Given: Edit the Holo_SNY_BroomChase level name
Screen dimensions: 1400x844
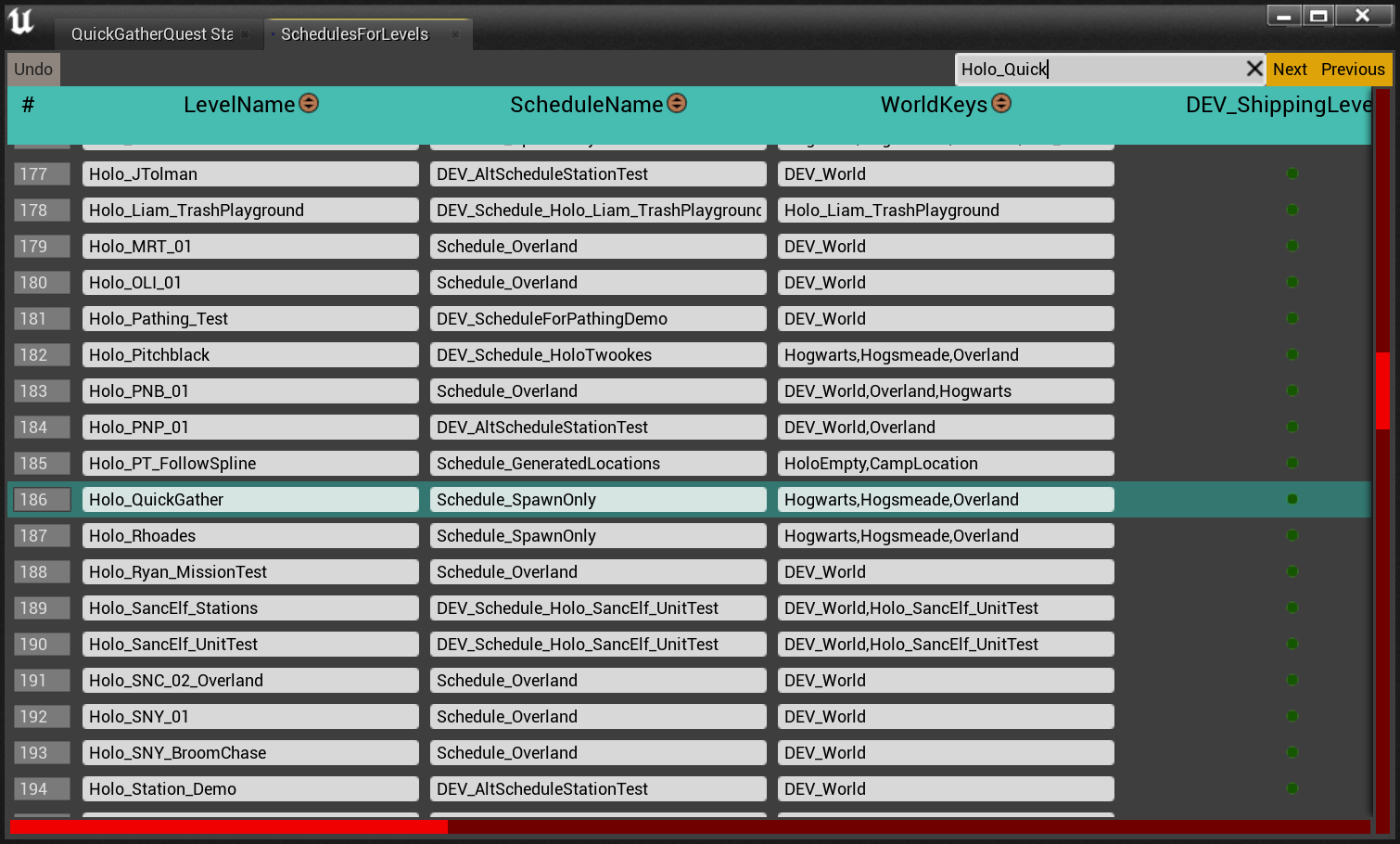Looking at the screenshot, I should [250, 752].
